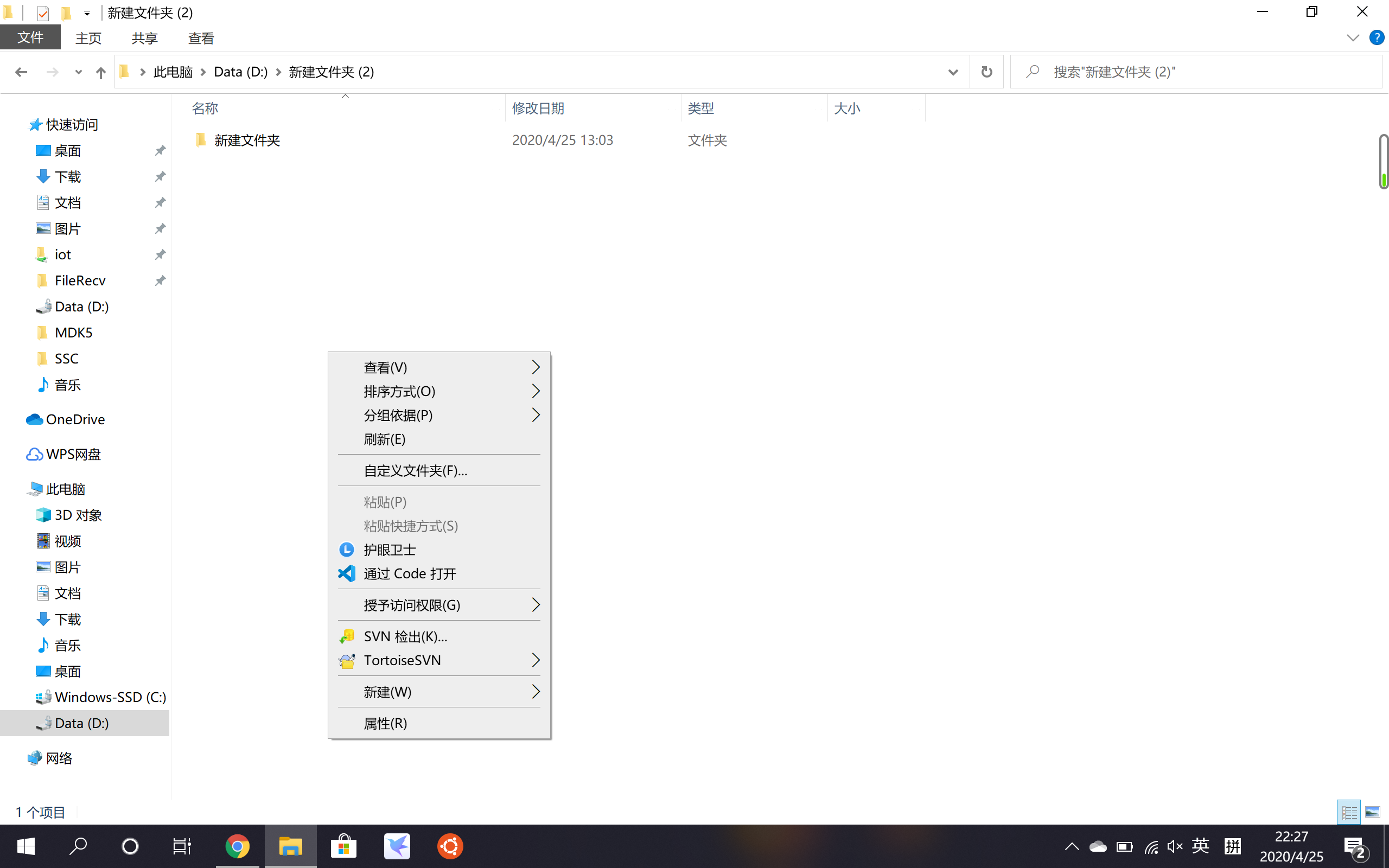Click inside the folder search box
Screen dimensions: 1389x868
point(1148,72)
